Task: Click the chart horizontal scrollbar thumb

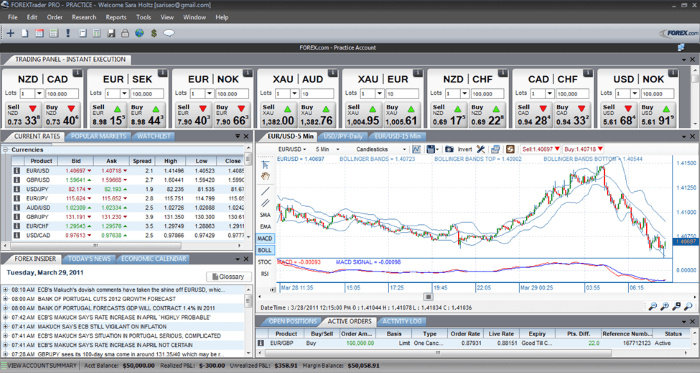Action: point(428,297)
